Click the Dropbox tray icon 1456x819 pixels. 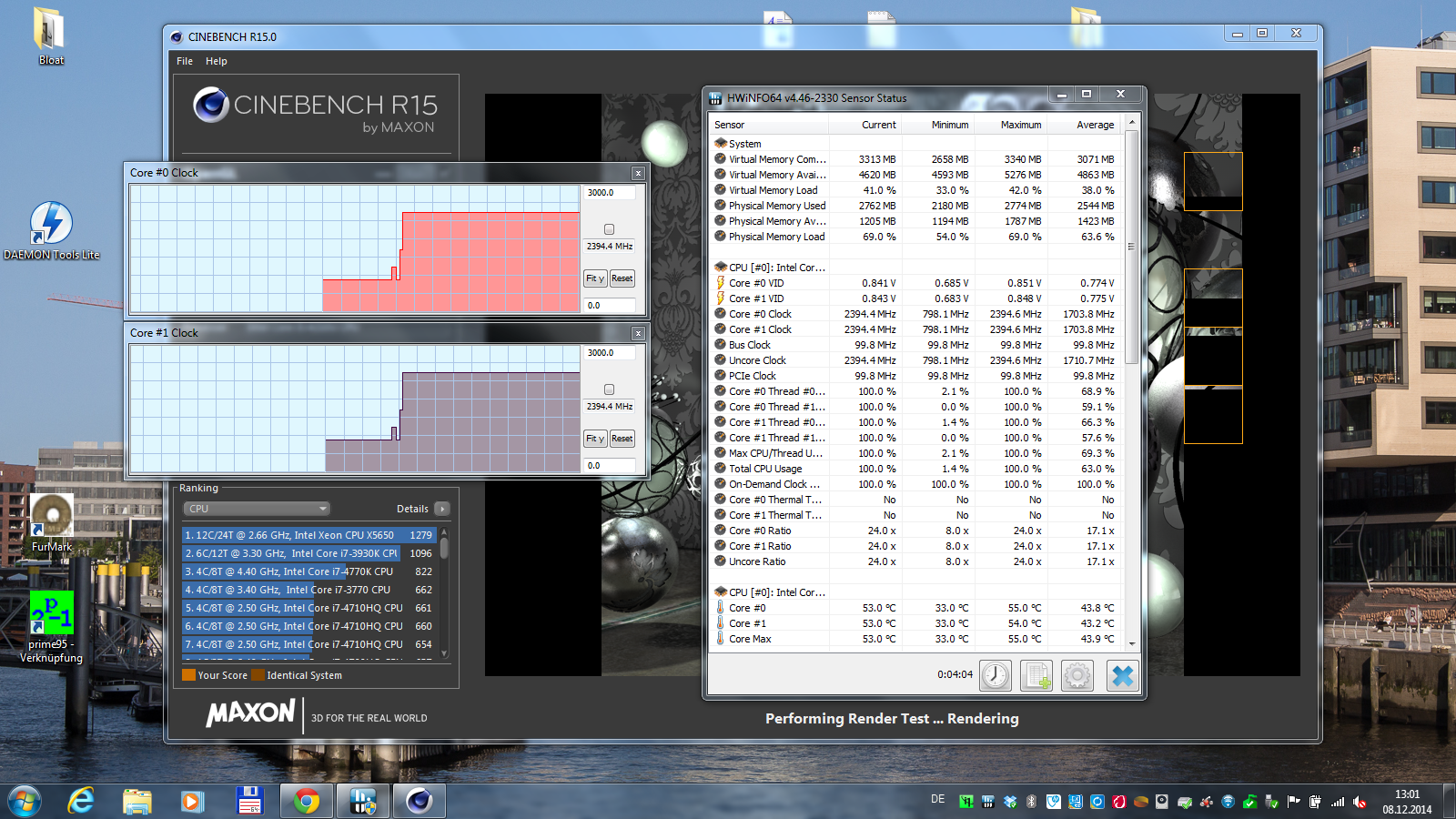1010,802
